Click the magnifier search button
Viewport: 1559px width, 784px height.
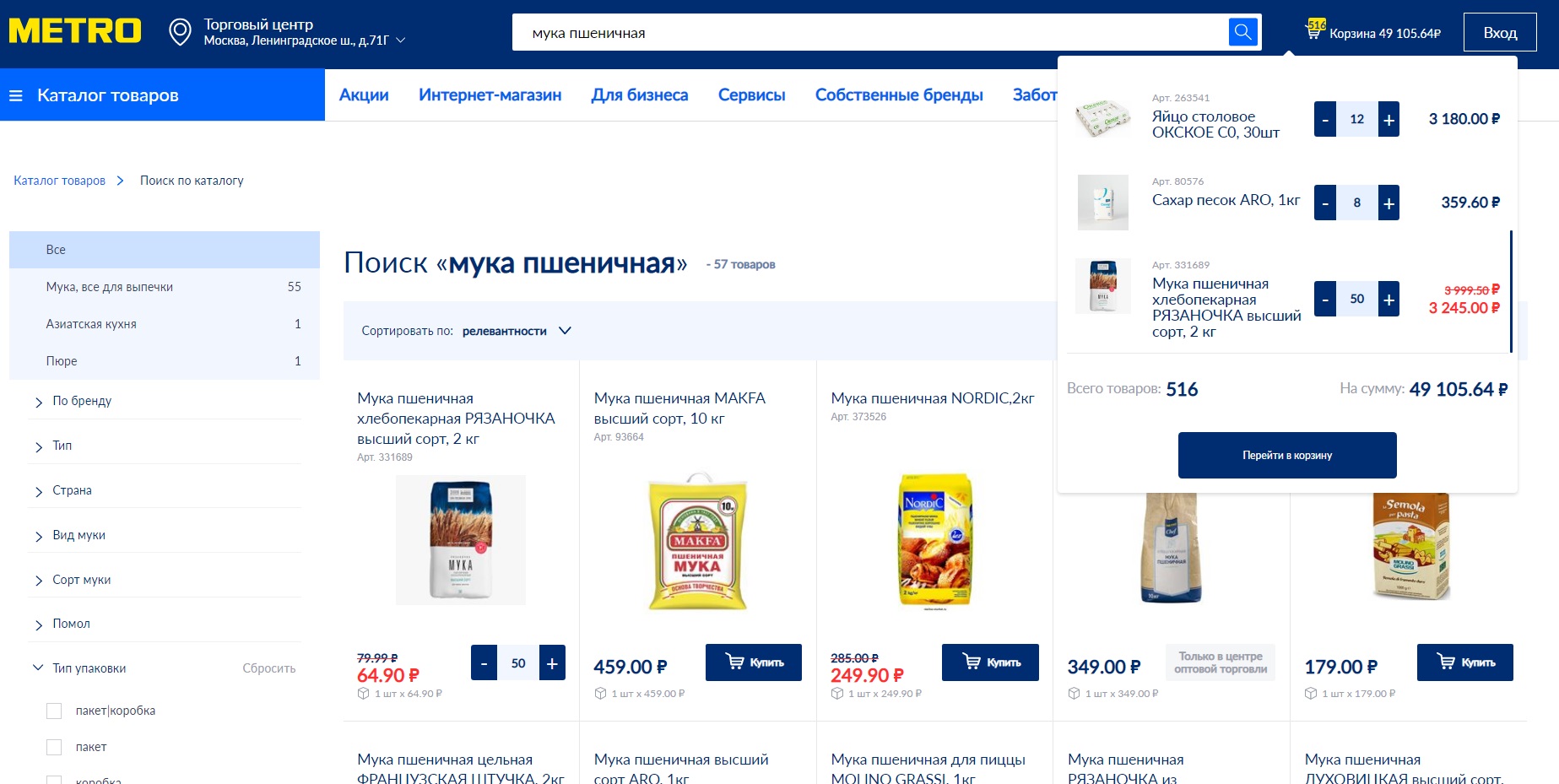click(x=1242, y=32)
